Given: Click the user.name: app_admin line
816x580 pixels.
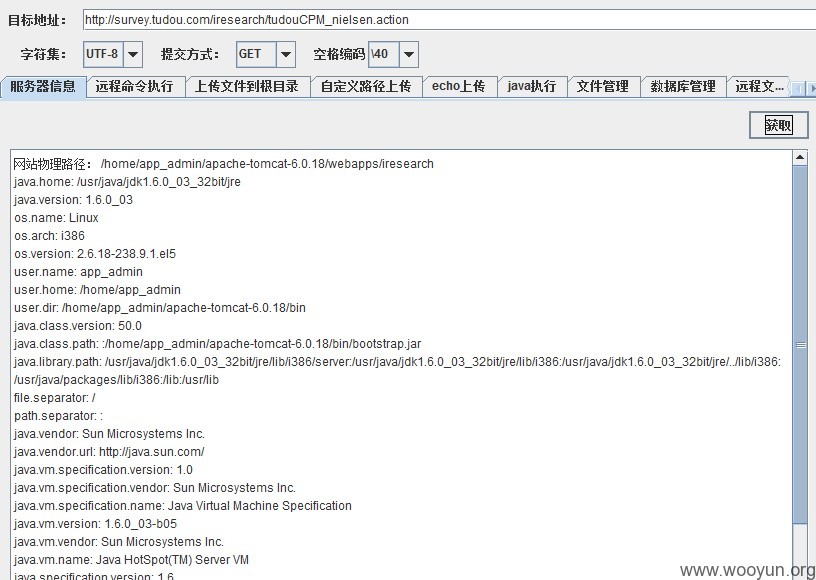Looking at the screenshot, I should pos(78,272).
